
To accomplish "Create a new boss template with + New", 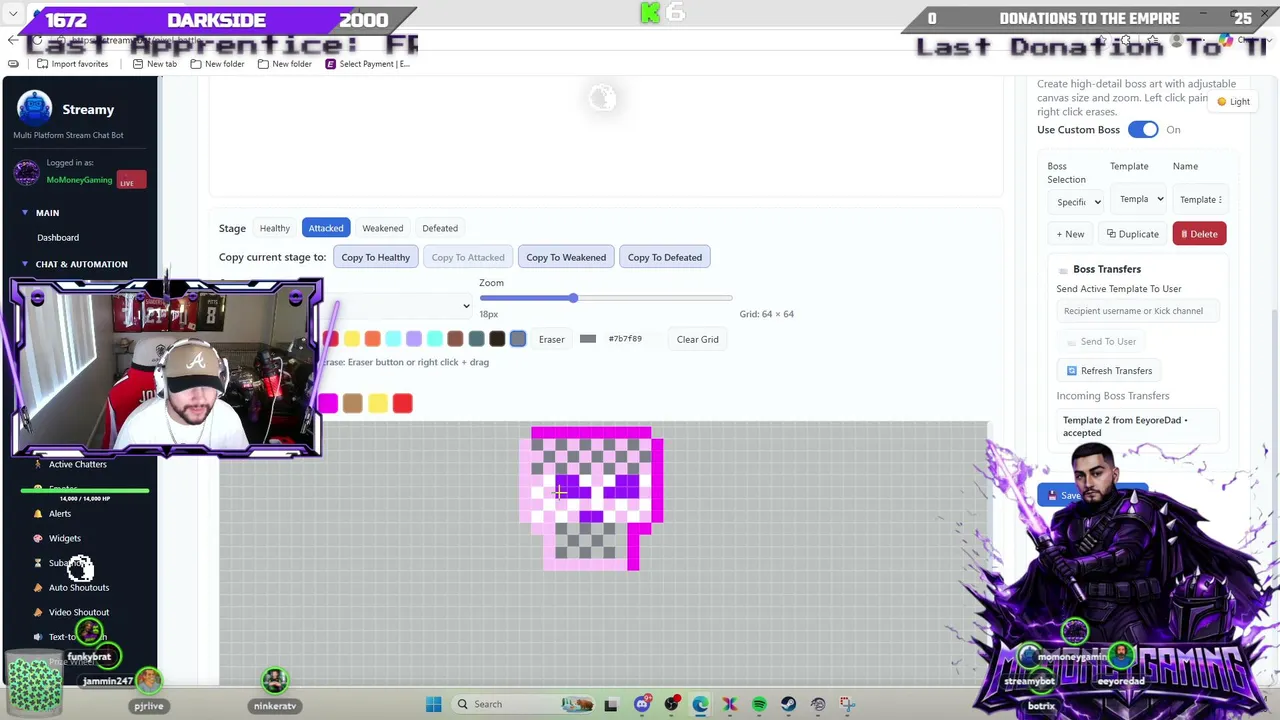I will (x=1071, y=234).
